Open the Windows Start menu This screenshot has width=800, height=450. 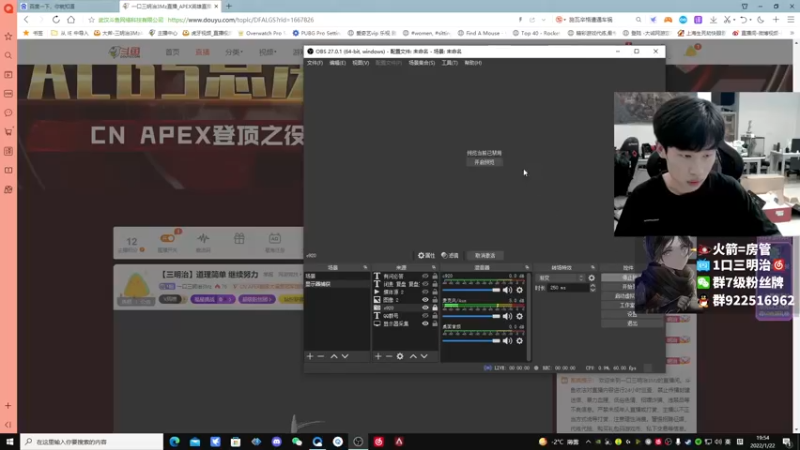[x=10, y=442]
